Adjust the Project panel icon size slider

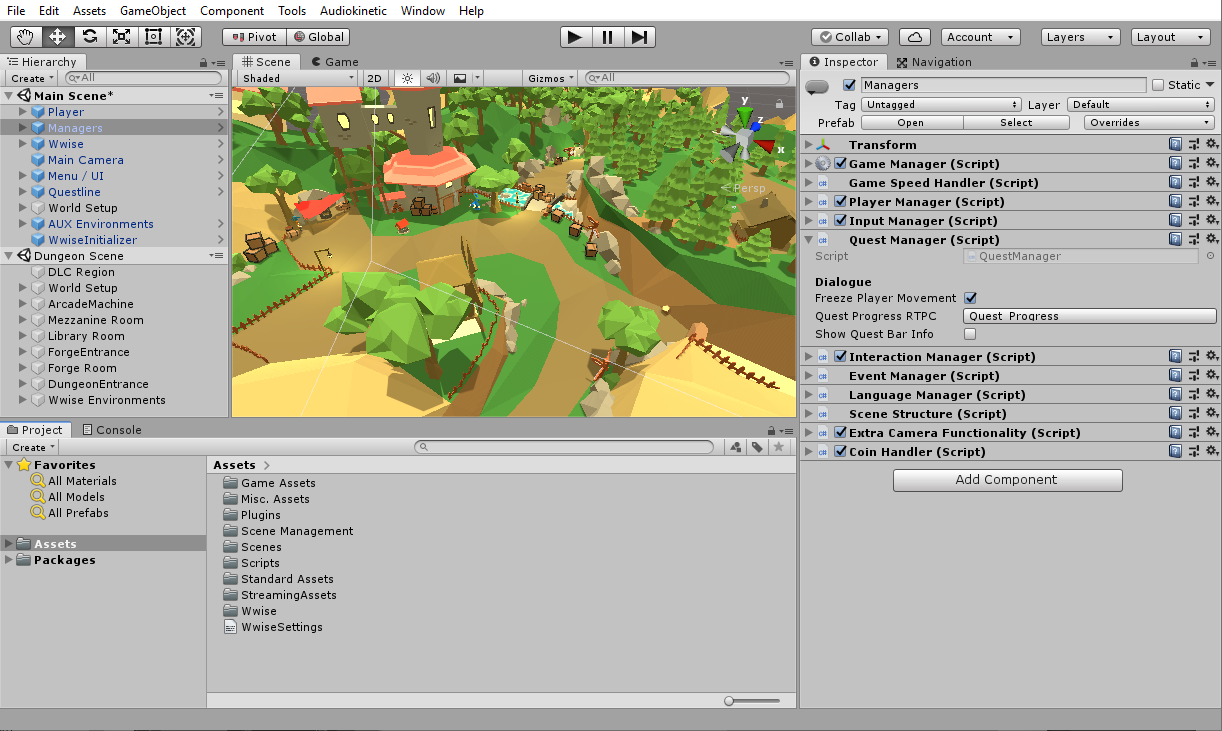pyautogui.click(x=732, y=701)
